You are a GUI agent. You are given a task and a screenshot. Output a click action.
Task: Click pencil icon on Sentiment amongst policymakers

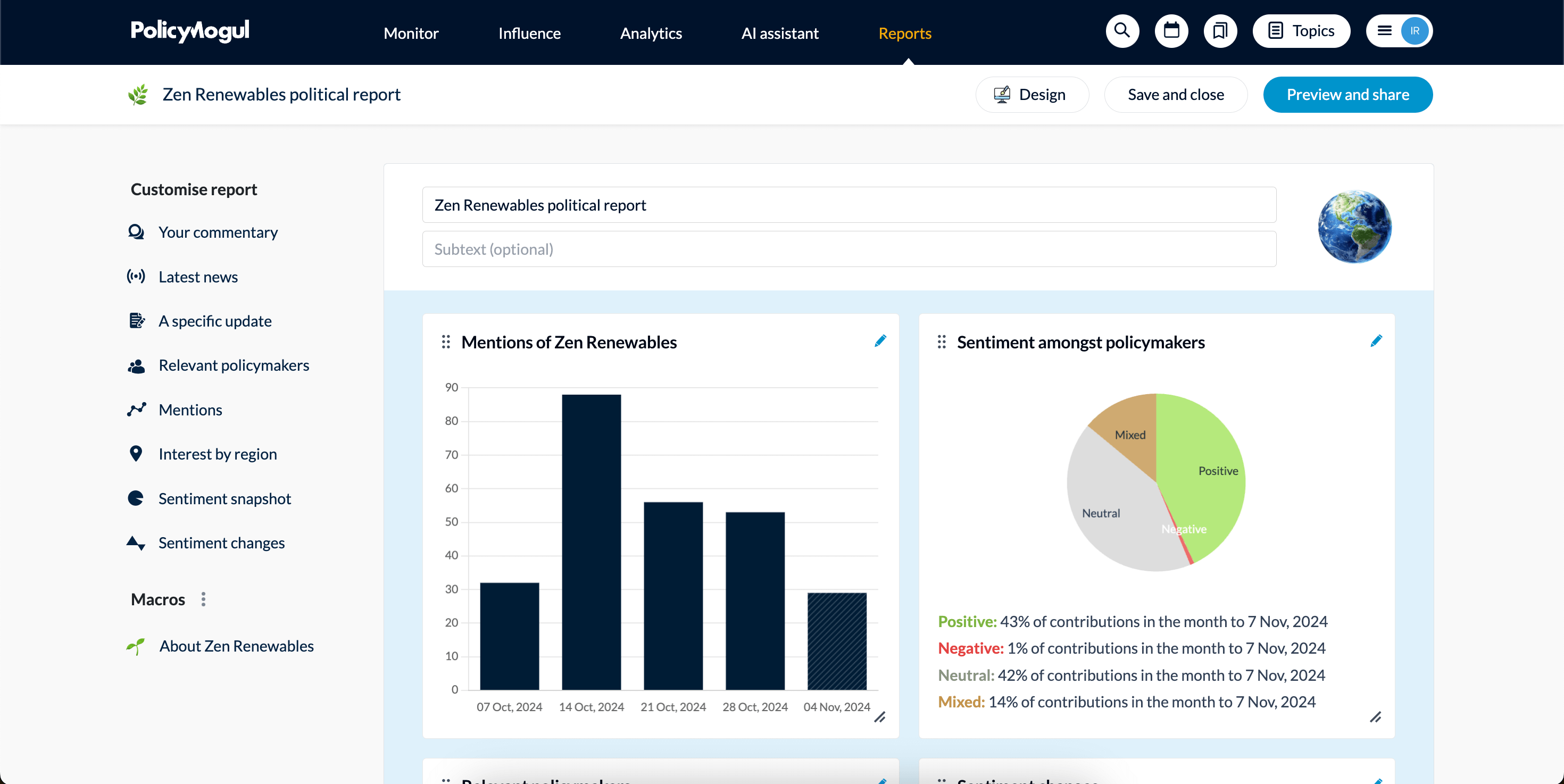pos(1376,341)
